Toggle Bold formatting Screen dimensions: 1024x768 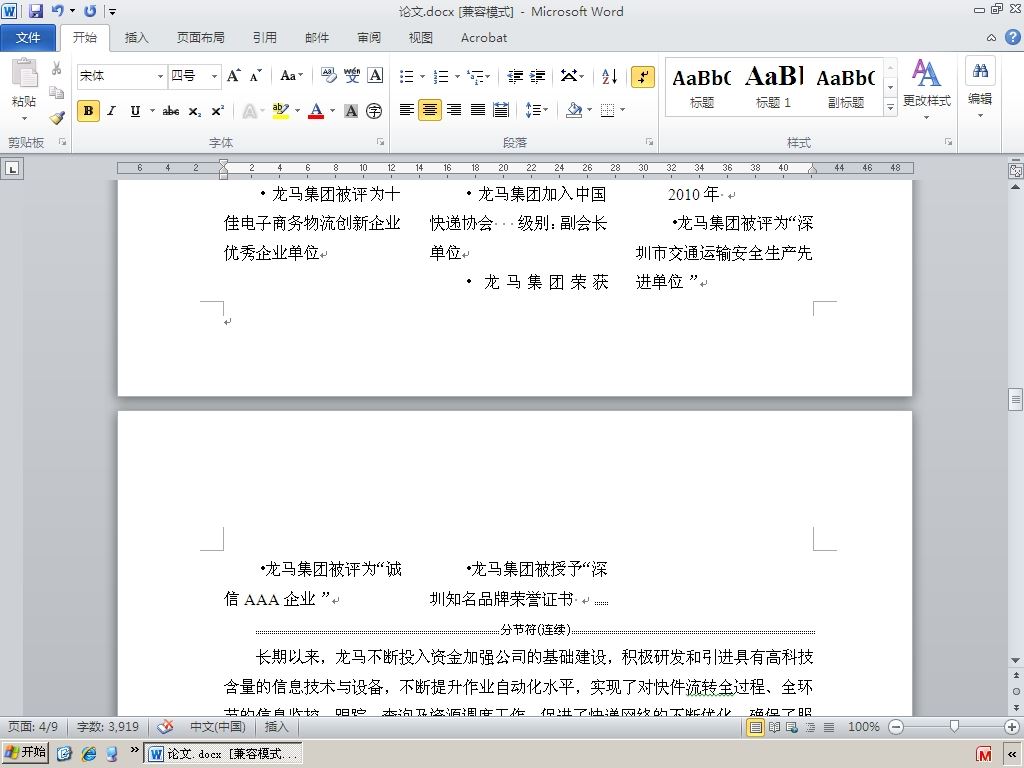pyautogui.click(x=88, y=111)
